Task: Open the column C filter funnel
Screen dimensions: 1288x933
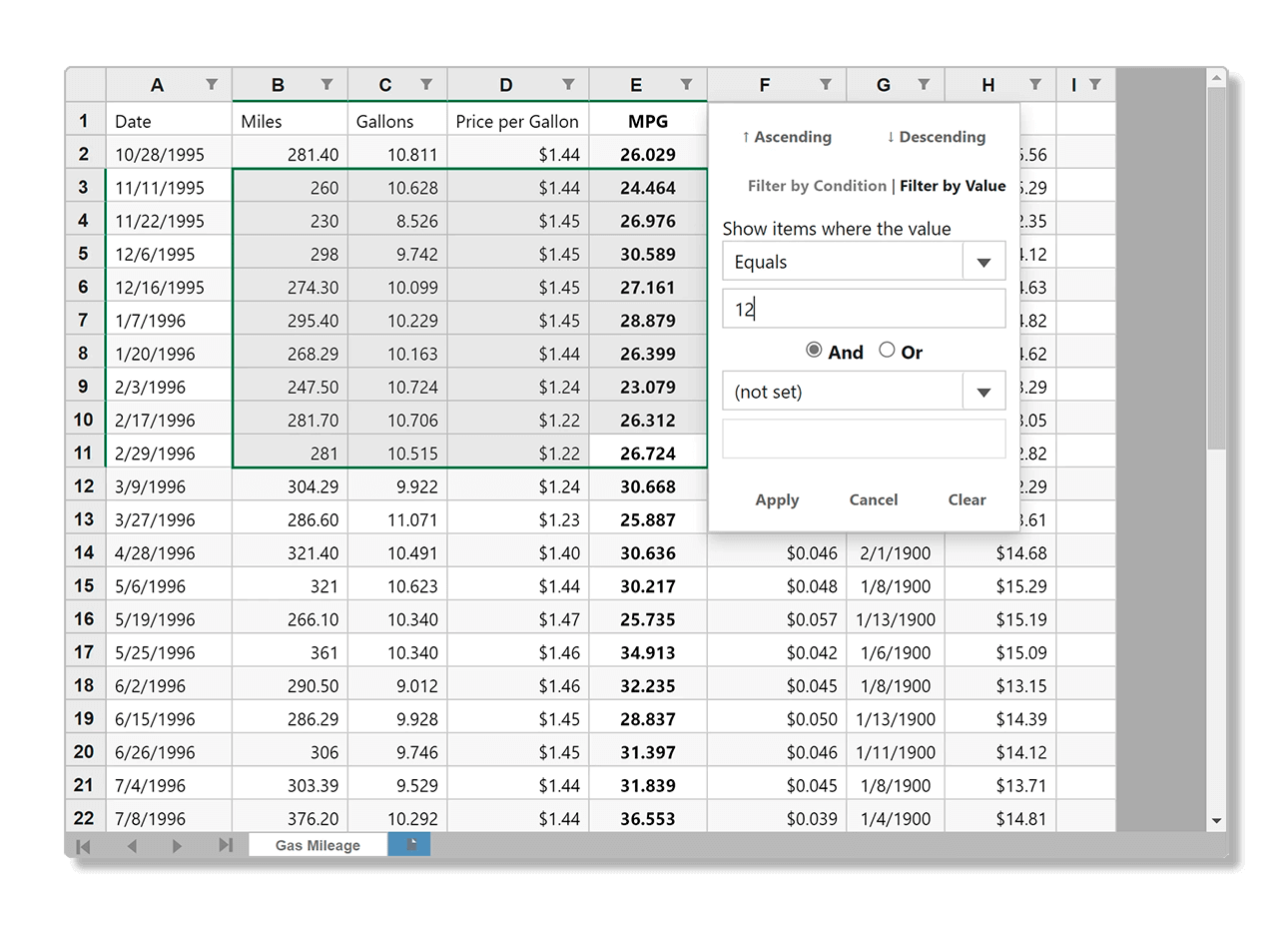Action: pyautogui.click(x=426, y=85)
